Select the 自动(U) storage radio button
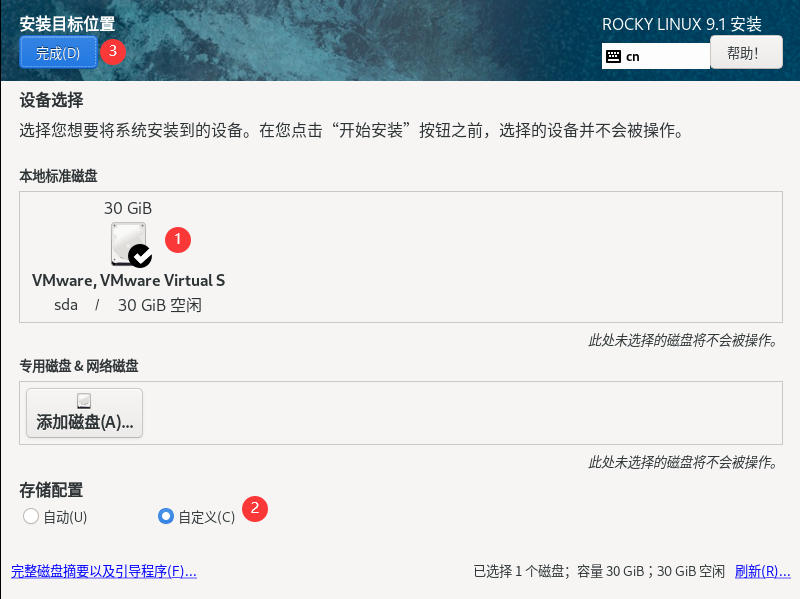The image size is (800, 599). pyautogui.click(x=31, y=516)
